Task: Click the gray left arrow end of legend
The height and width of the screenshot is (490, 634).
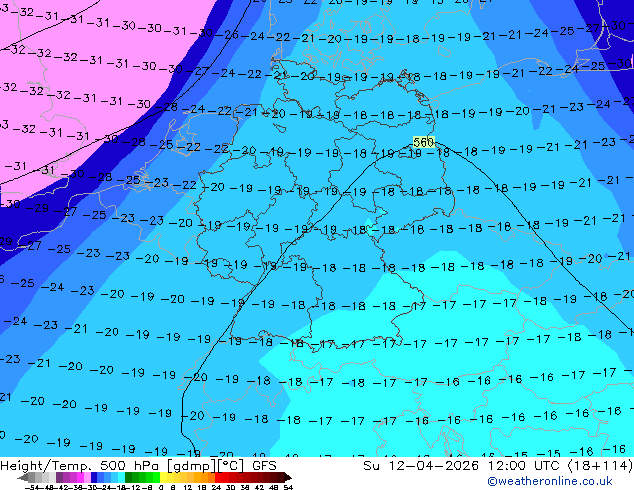Action: click(x=23, y=477)
